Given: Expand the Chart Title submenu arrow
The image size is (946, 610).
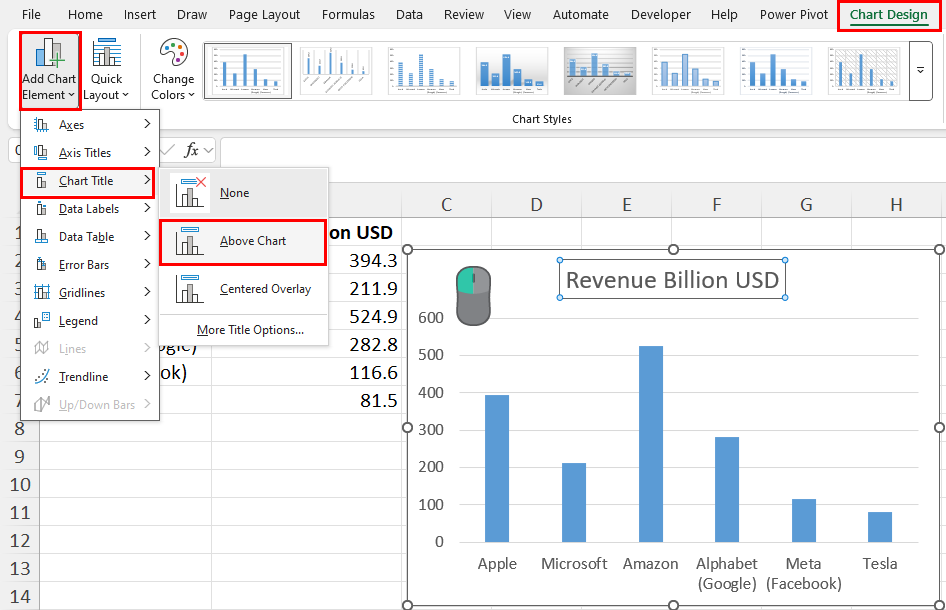Looking at the screenshot, I should coord(147,180).
